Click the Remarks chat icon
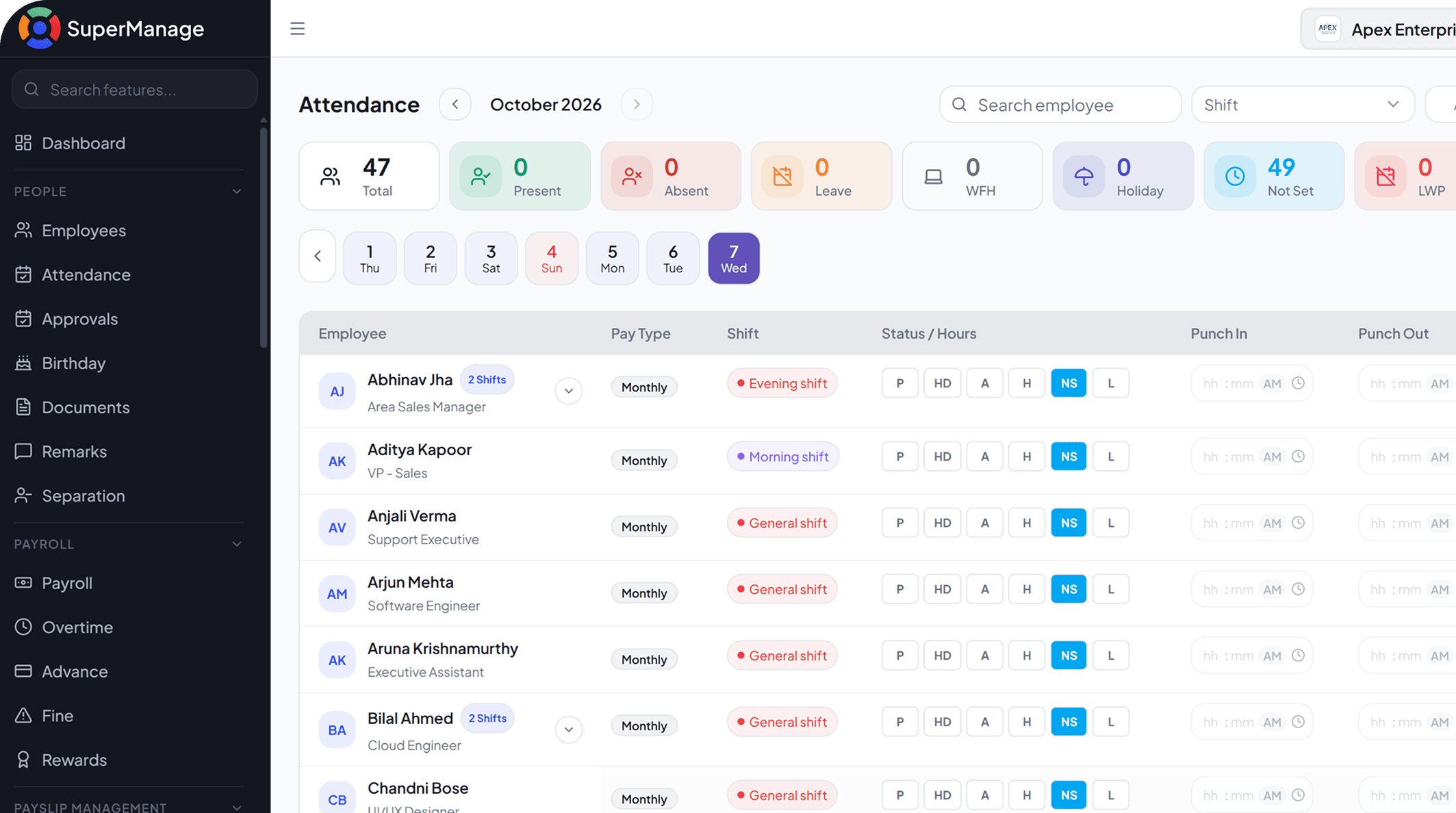Viewport: 1456px width, 813px height. pyautogui.click(x=23, y=451)
